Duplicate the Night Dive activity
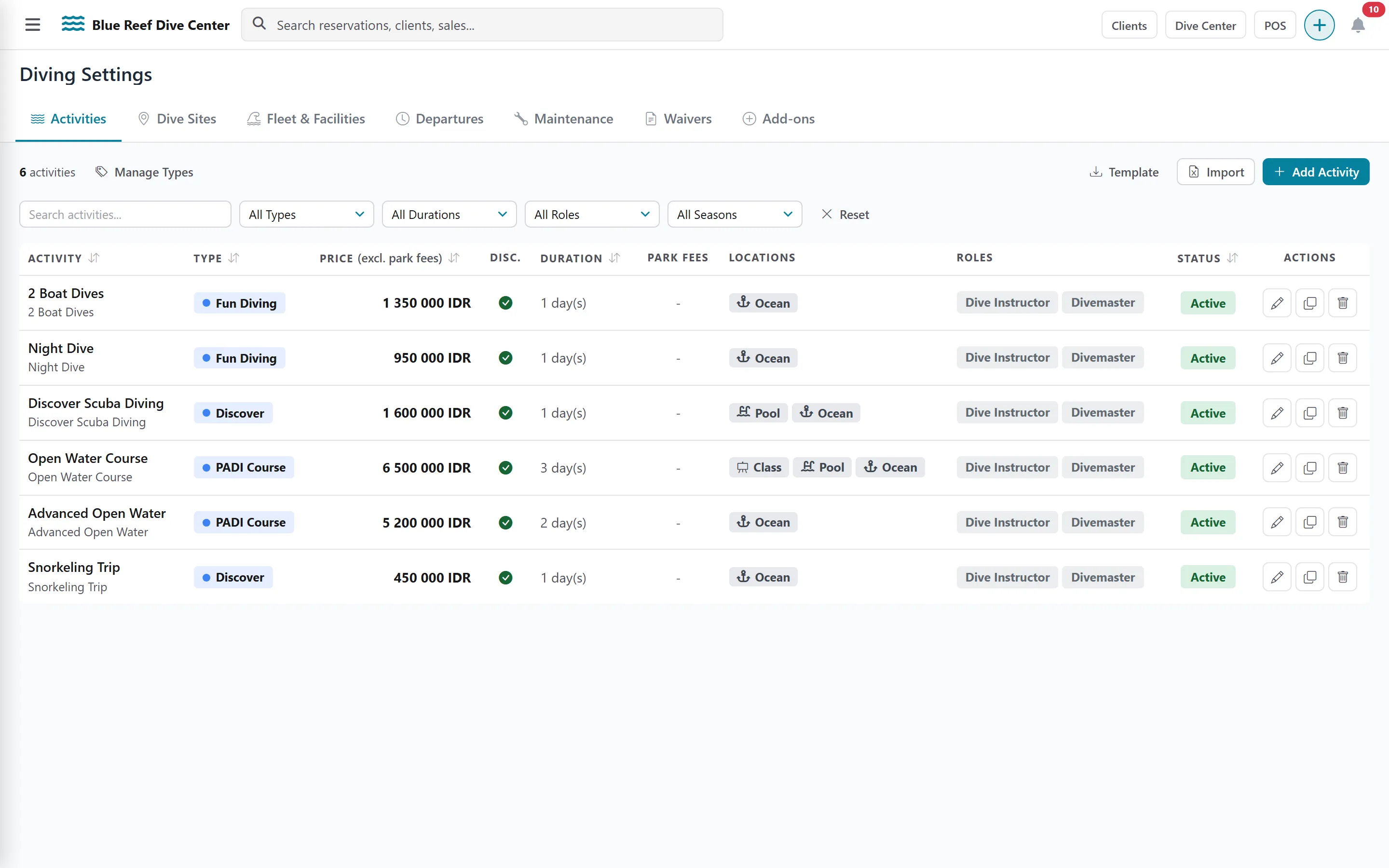 click(x=1310, y=358)
